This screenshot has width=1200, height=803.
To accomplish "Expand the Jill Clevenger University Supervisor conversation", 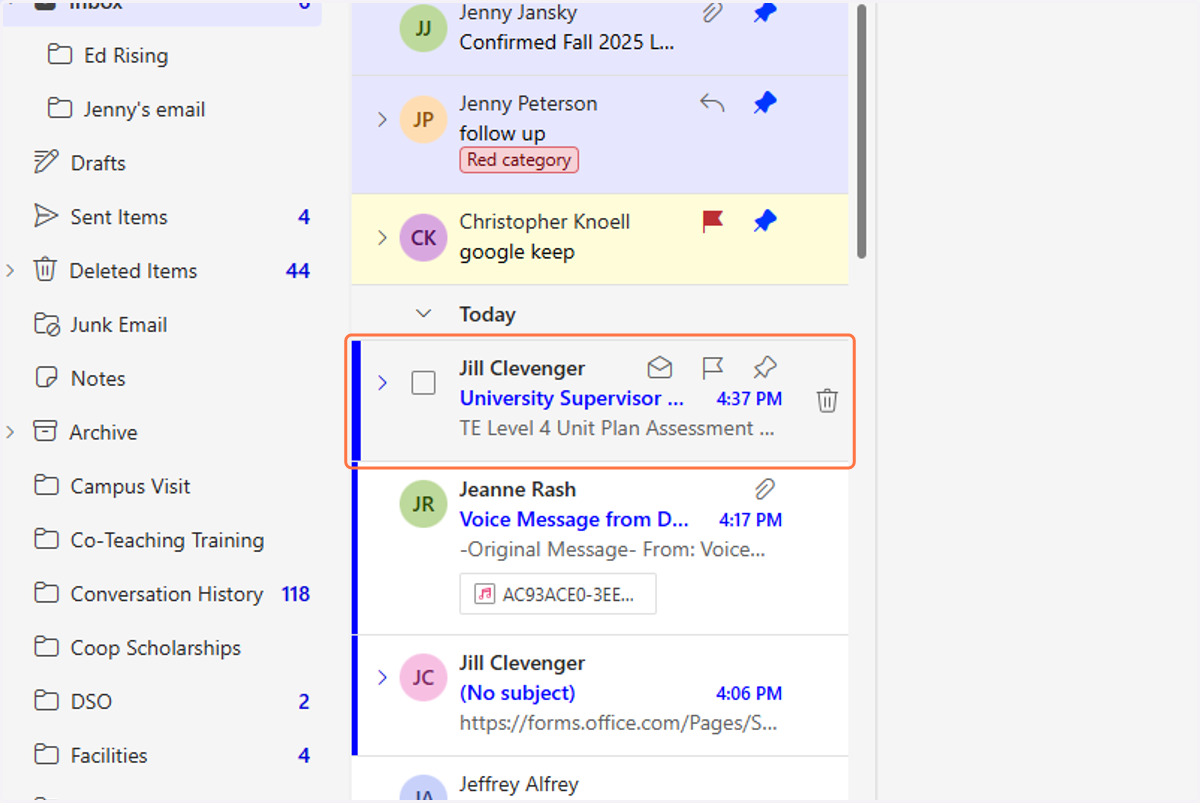I will point(382,383).
